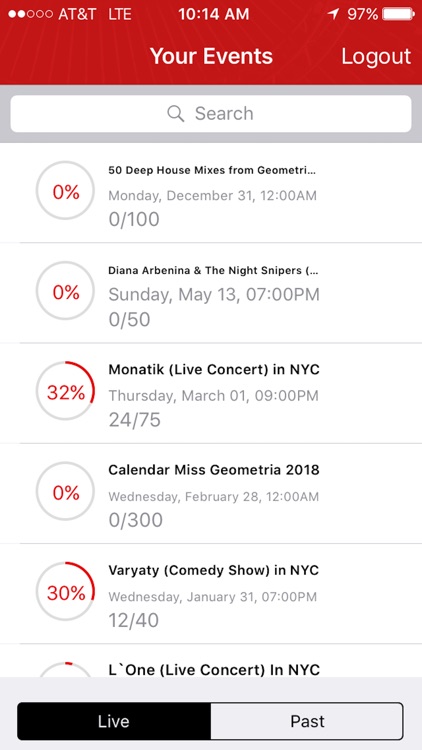
Task: Tap the 0% ring for Calendar Miss Geometria
Action: (x=66, y=491)
